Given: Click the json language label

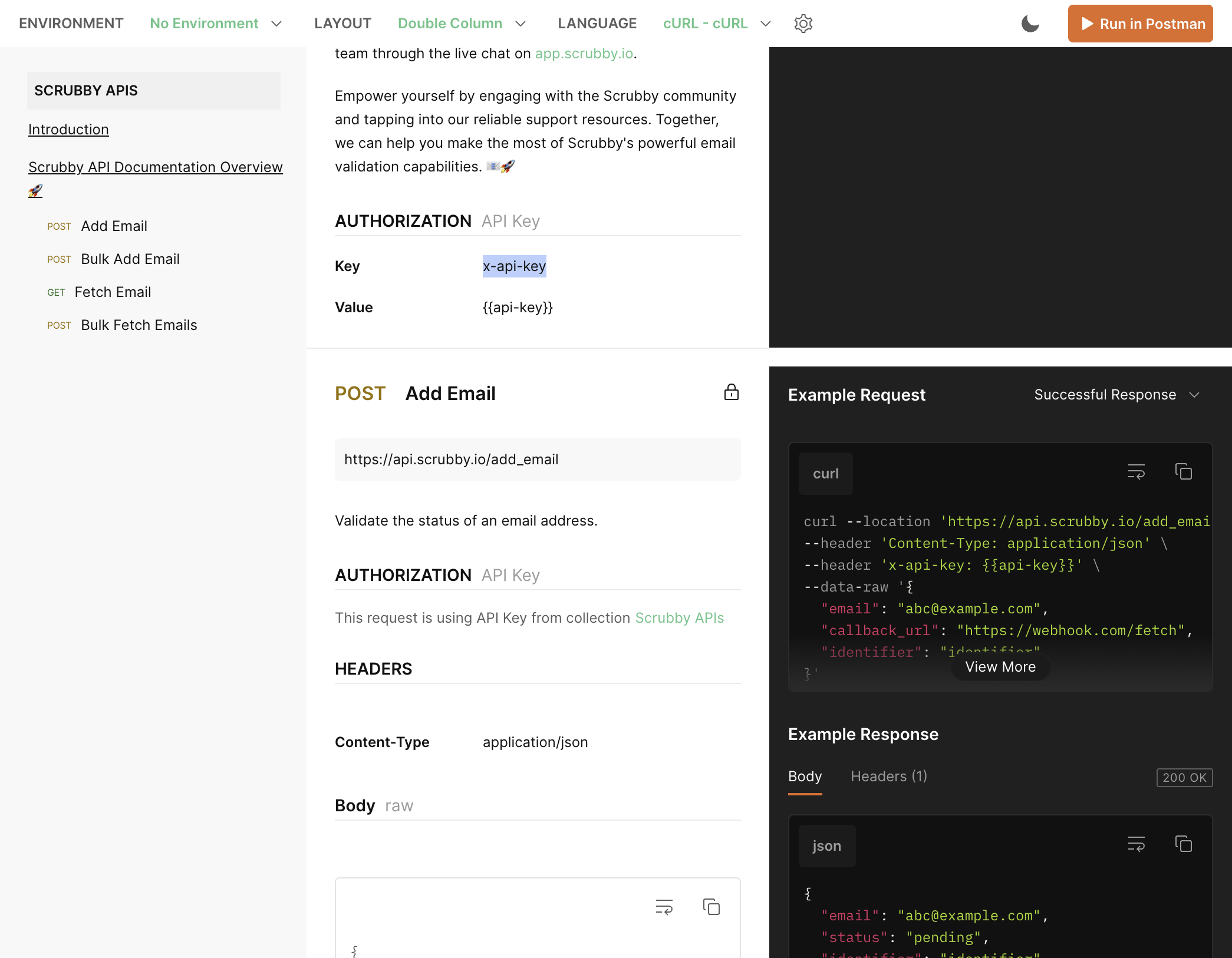Looking at the screenshot, I should point(826,846).
